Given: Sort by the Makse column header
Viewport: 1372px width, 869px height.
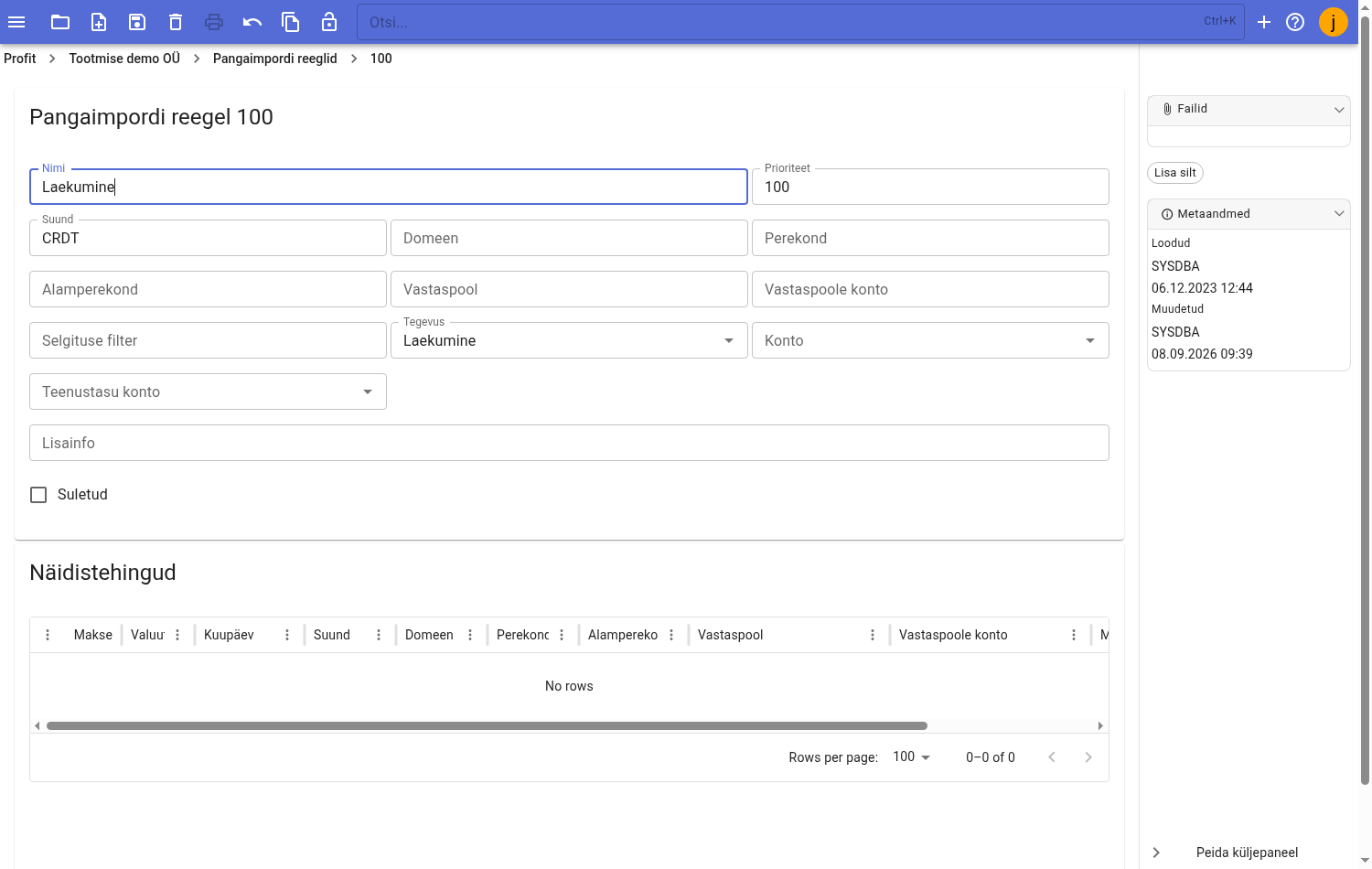Looking at the screenshot, I should tap(93, 635).
